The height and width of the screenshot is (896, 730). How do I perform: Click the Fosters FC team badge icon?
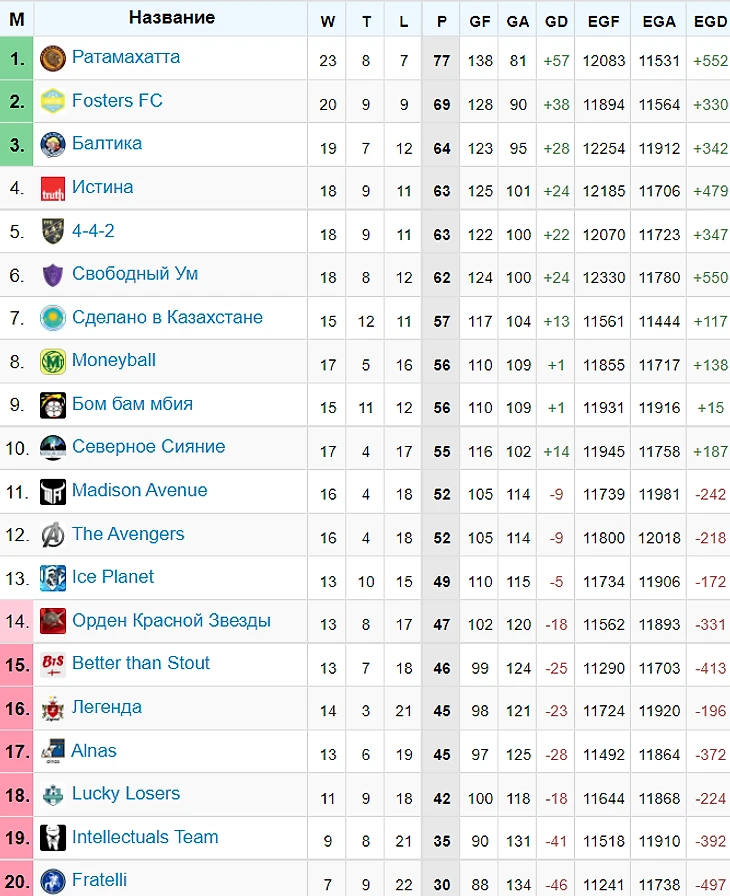[53, 101]
